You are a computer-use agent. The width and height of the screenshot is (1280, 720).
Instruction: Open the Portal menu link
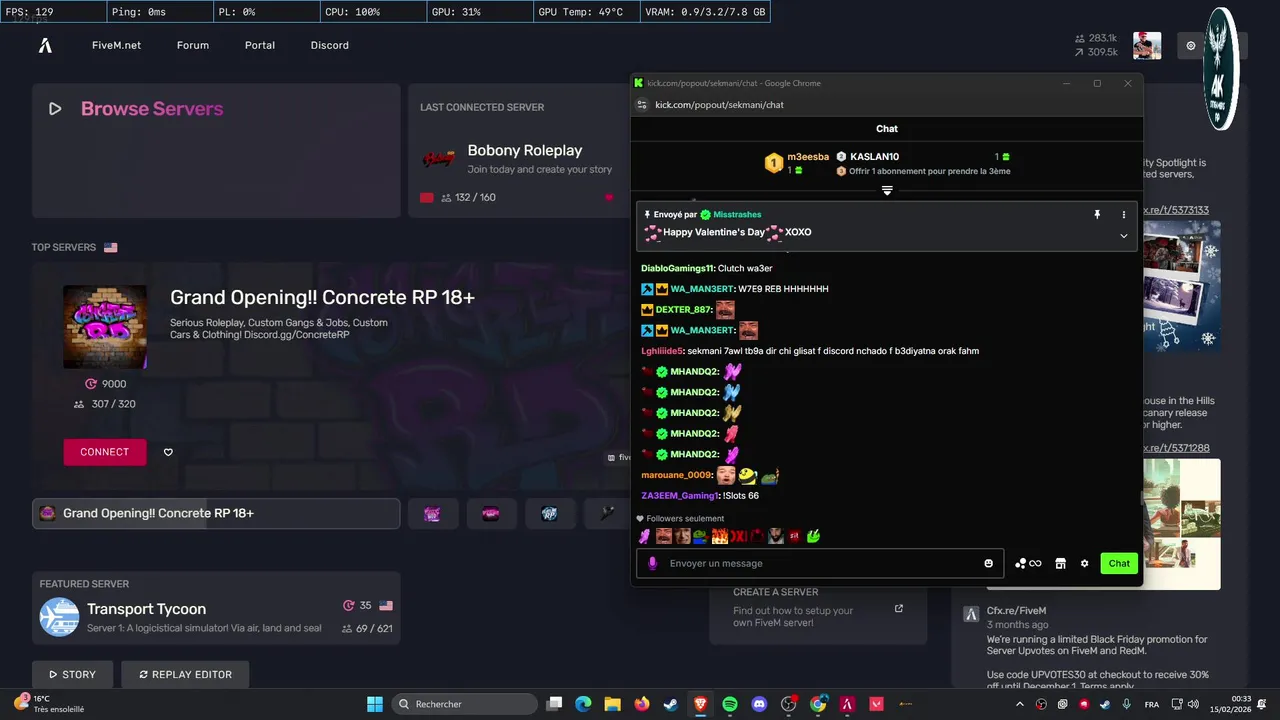click(x=260, y=45)
